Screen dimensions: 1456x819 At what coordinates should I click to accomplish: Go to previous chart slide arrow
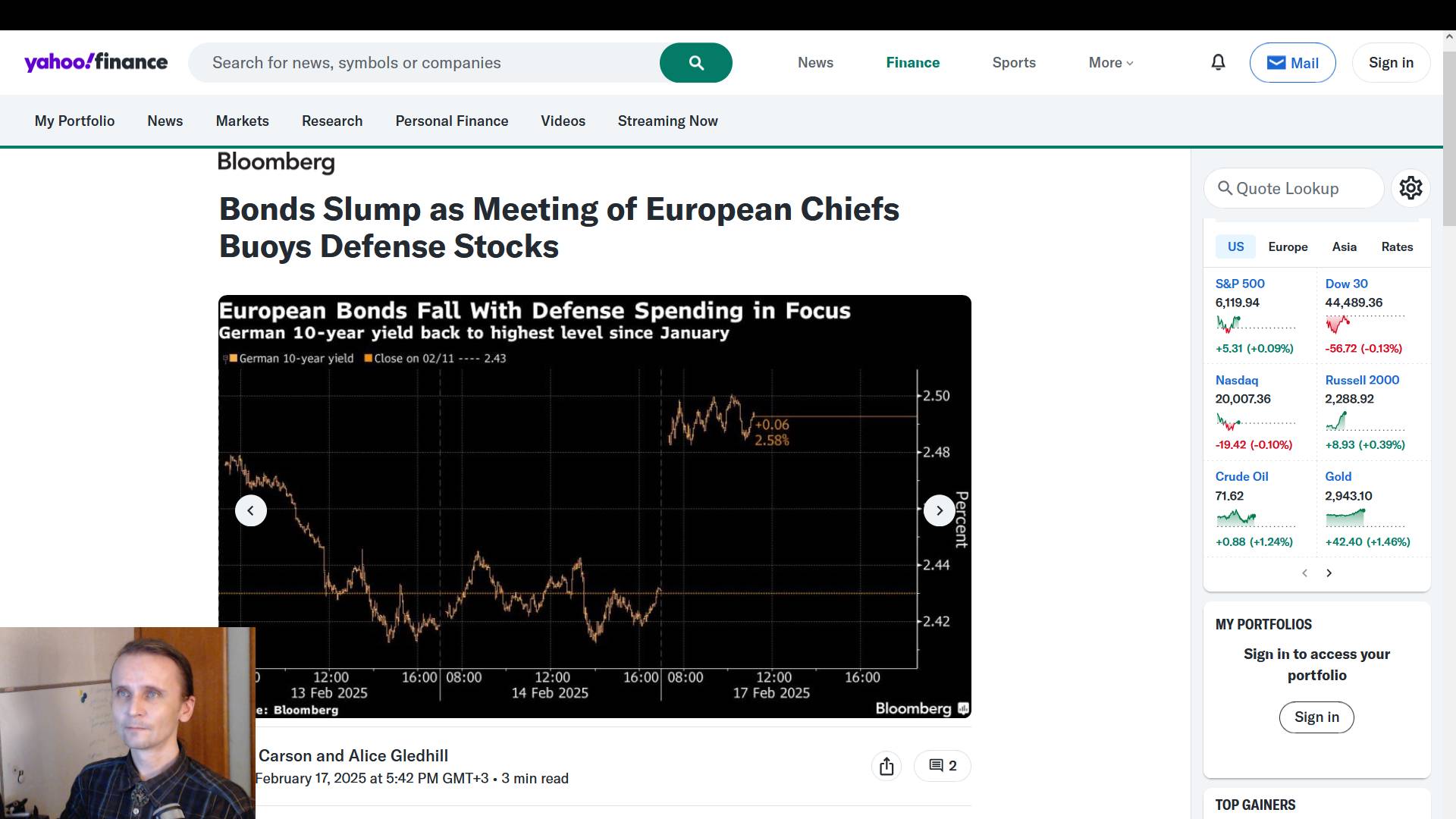click(251, 510)
